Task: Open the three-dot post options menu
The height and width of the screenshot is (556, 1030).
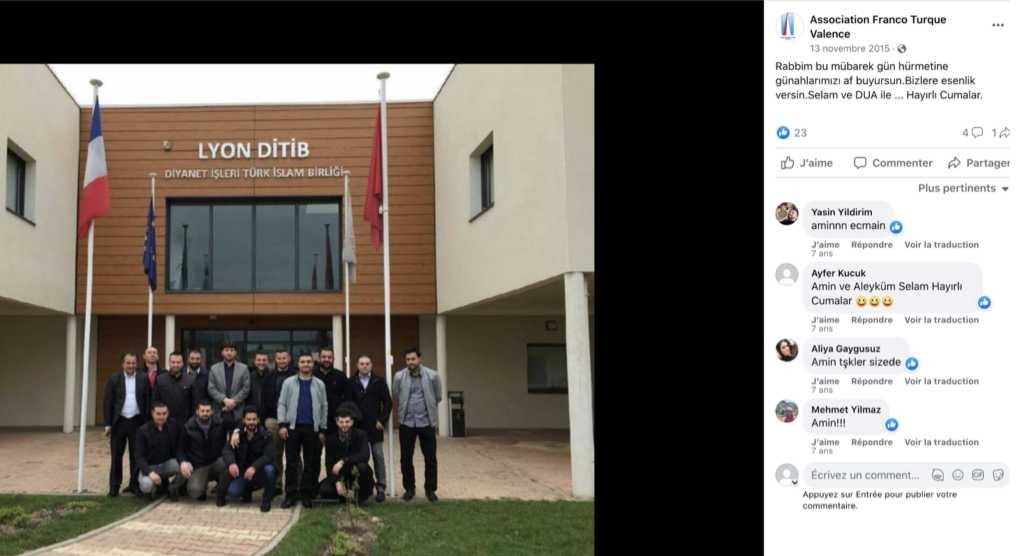Action: (997, 25)
